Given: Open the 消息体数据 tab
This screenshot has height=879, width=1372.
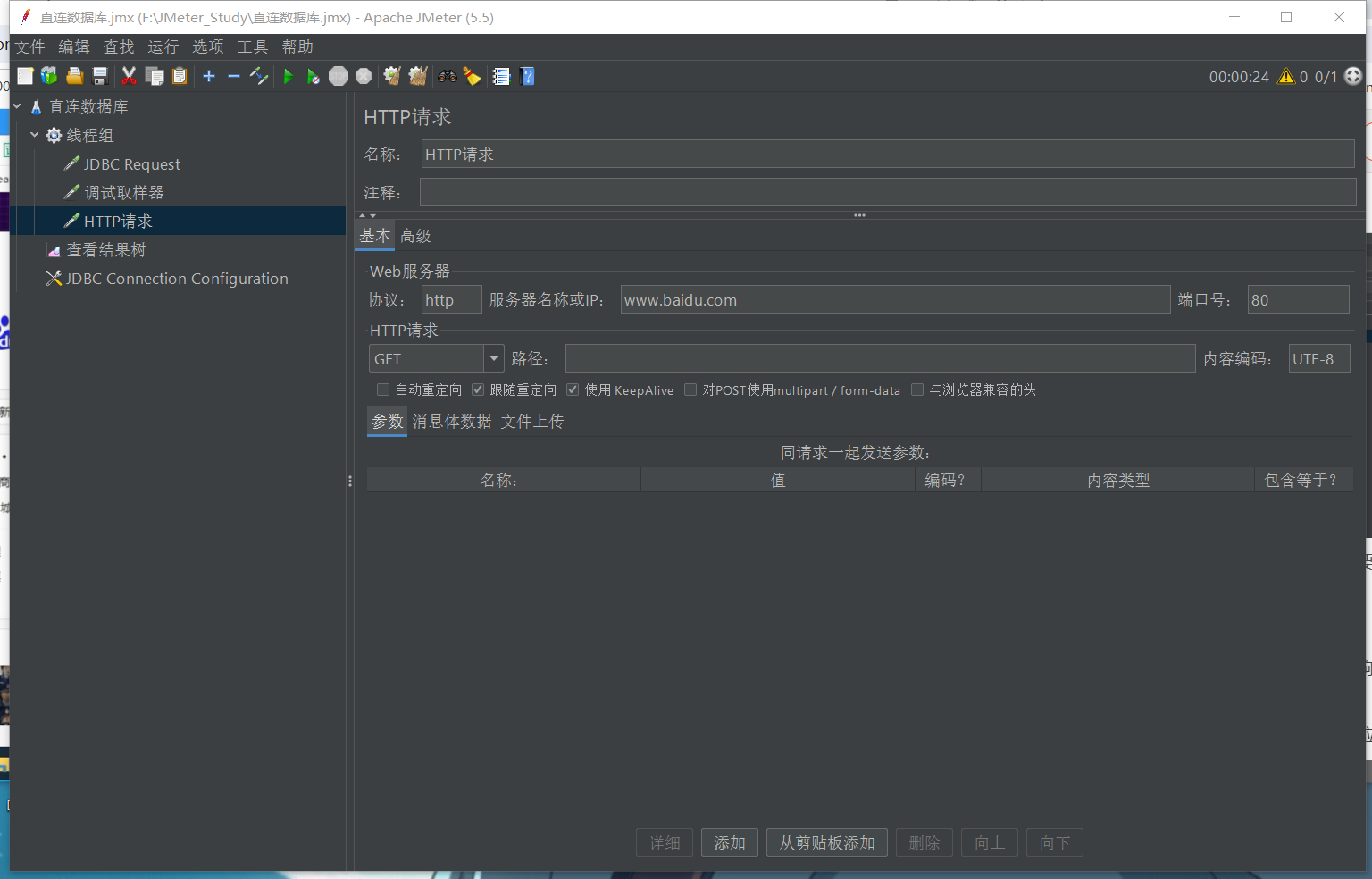Looking at the screenshot, I should pyautogui.click(x=452, y=422).
